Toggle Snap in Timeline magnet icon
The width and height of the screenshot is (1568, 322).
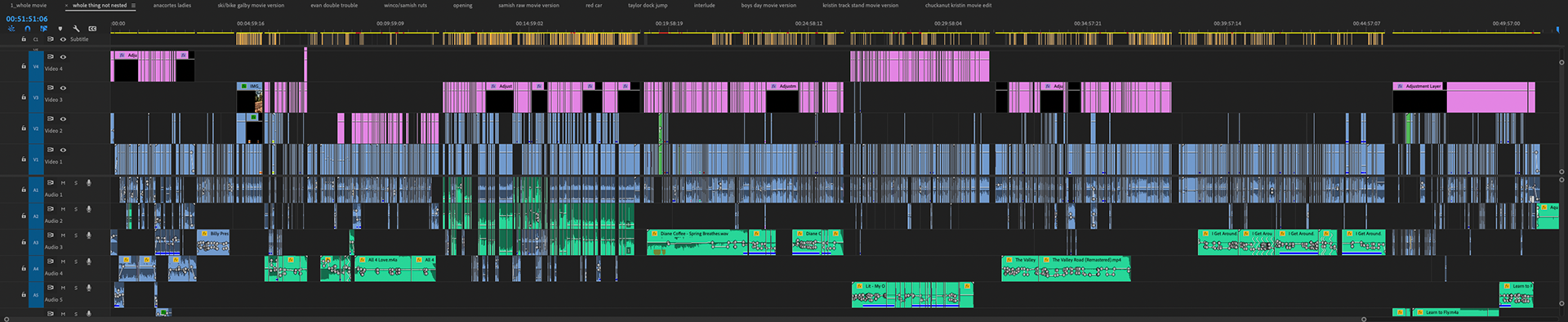tap(27, 29)
